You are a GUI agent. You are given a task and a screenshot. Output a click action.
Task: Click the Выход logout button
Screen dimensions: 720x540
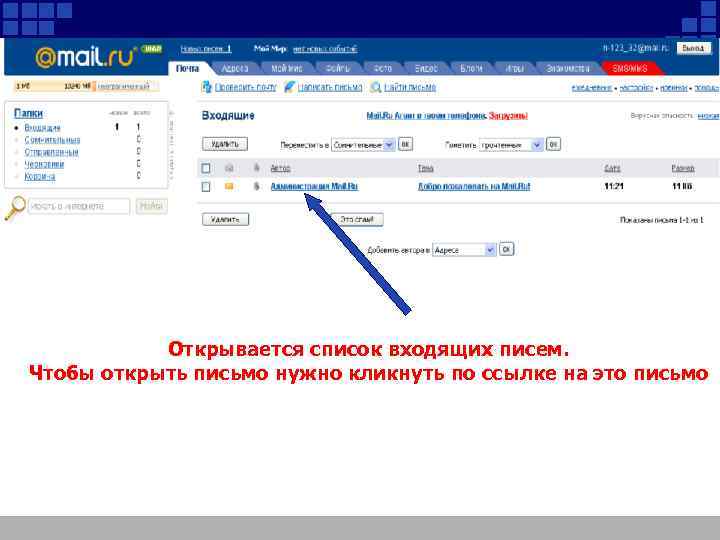click(693, 48)
